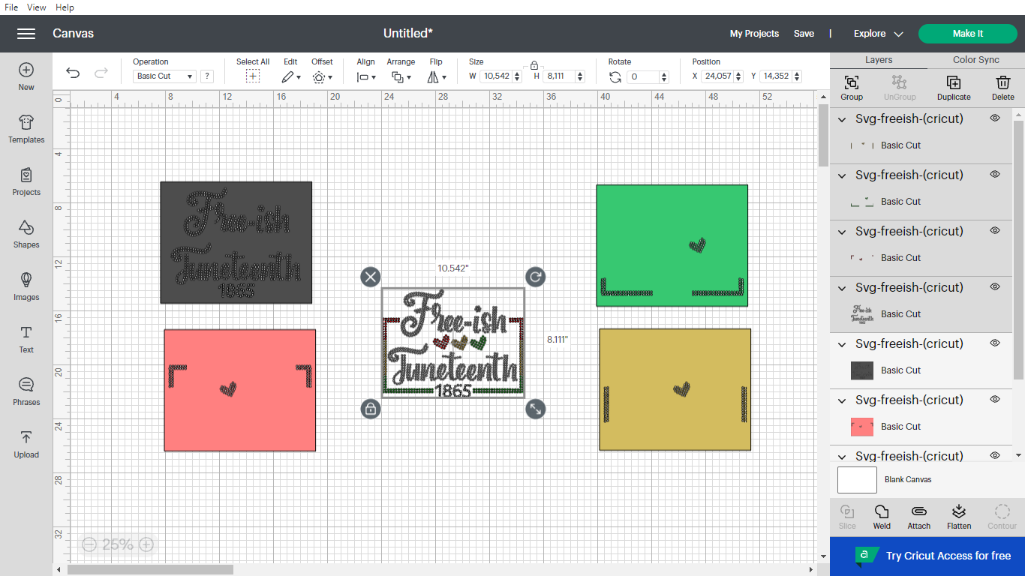Open the Arrange dropdown

tap(401, 77)
